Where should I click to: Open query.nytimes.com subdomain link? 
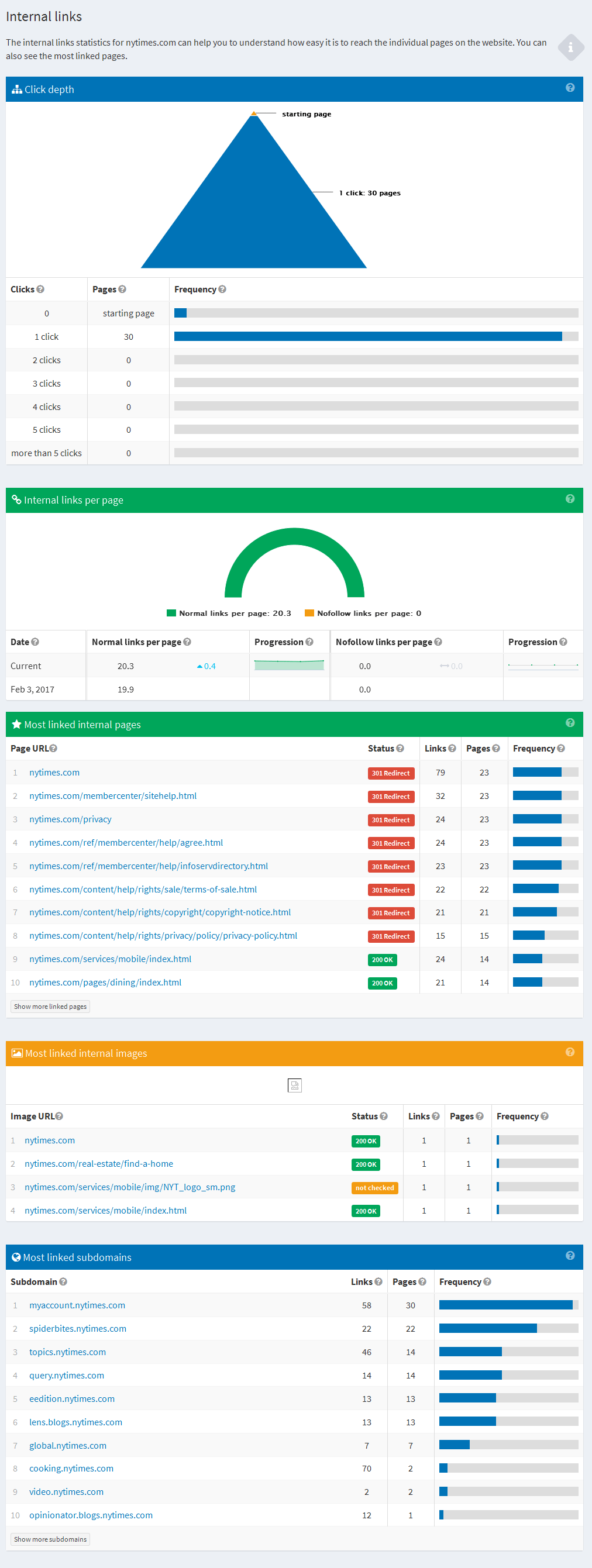(x=66, y=1375)
